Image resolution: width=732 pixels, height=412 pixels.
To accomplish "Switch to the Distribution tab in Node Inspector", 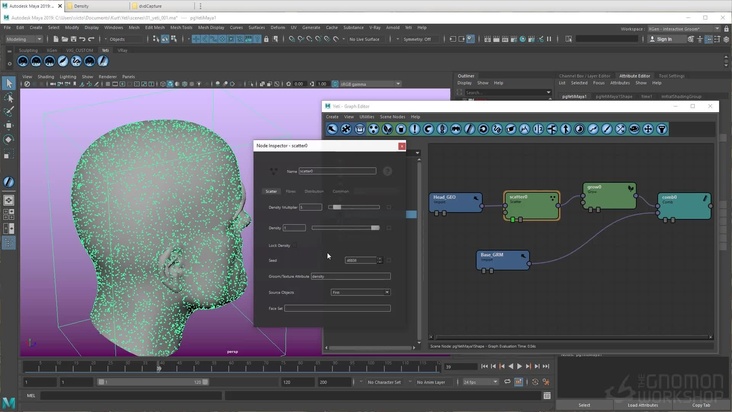I will coord(314,191).
